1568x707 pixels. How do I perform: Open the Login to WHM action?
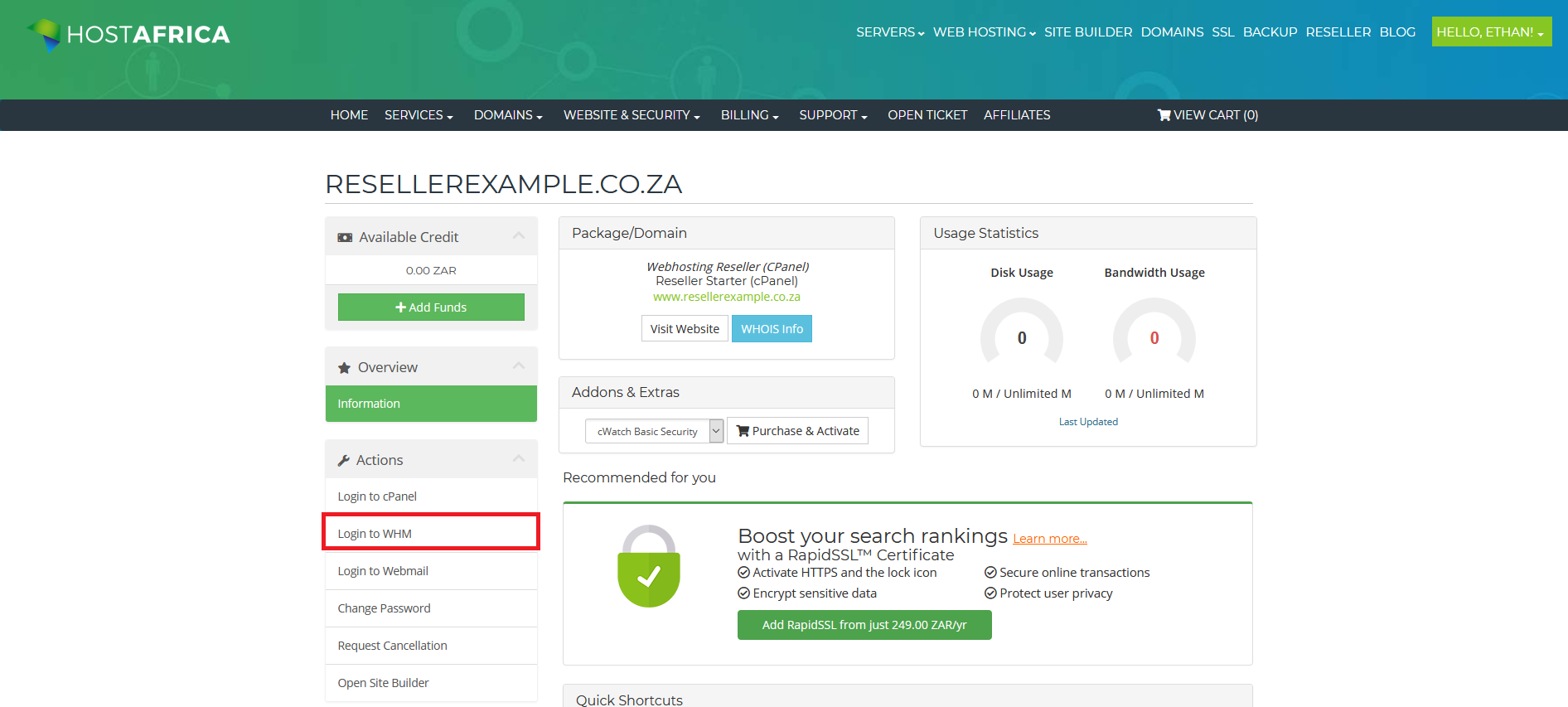(x=431, y=534)
